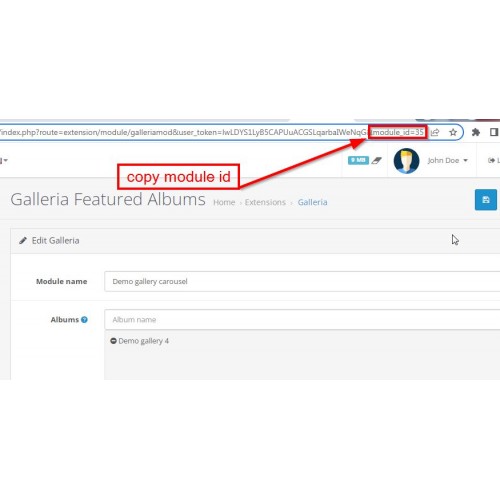Click the browser address bar URL
The image size is (500, 500).
[x=213, y=132]
